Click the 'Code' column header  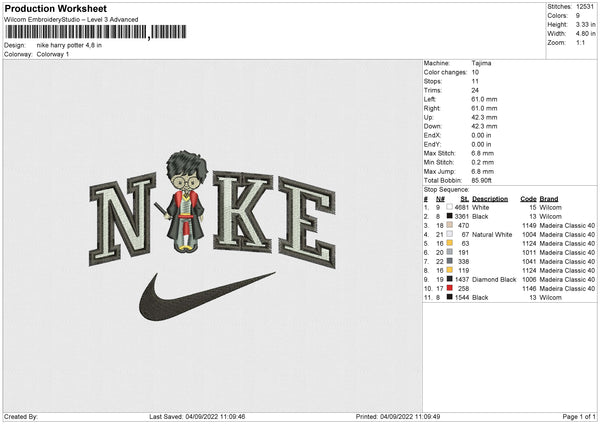tap(528, 199)
